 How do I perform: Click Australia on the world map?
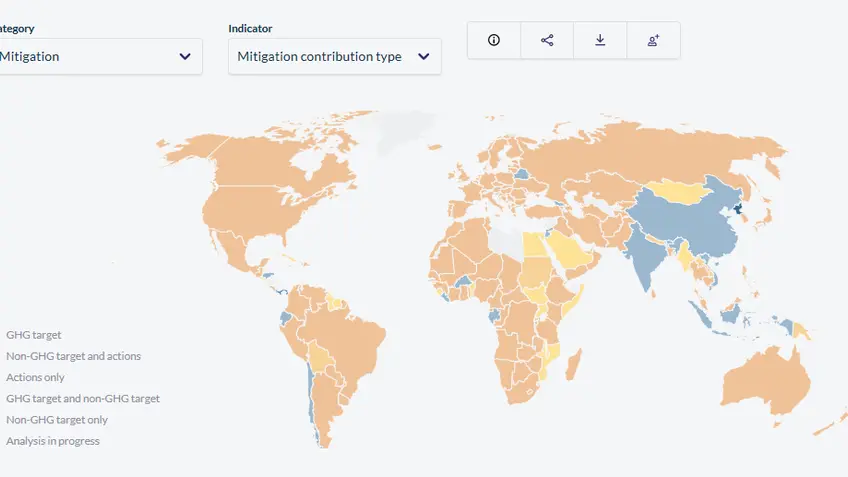click(765, 381)
